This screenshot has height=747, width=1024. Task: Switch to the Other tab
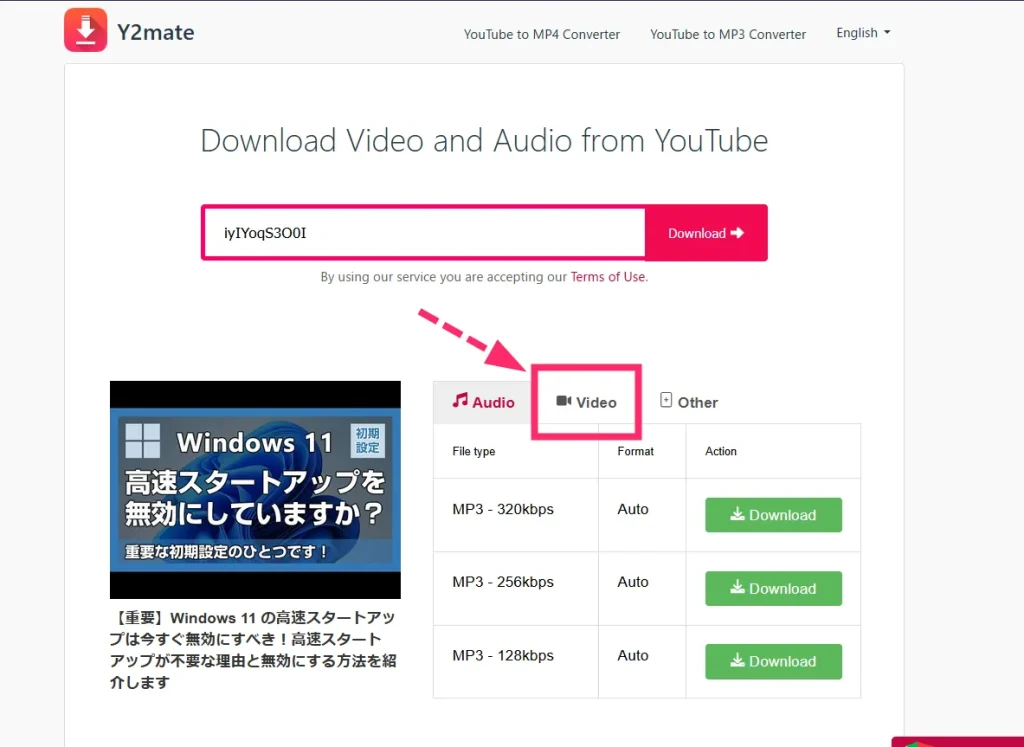pyautogui.click(x=689, y=402)
